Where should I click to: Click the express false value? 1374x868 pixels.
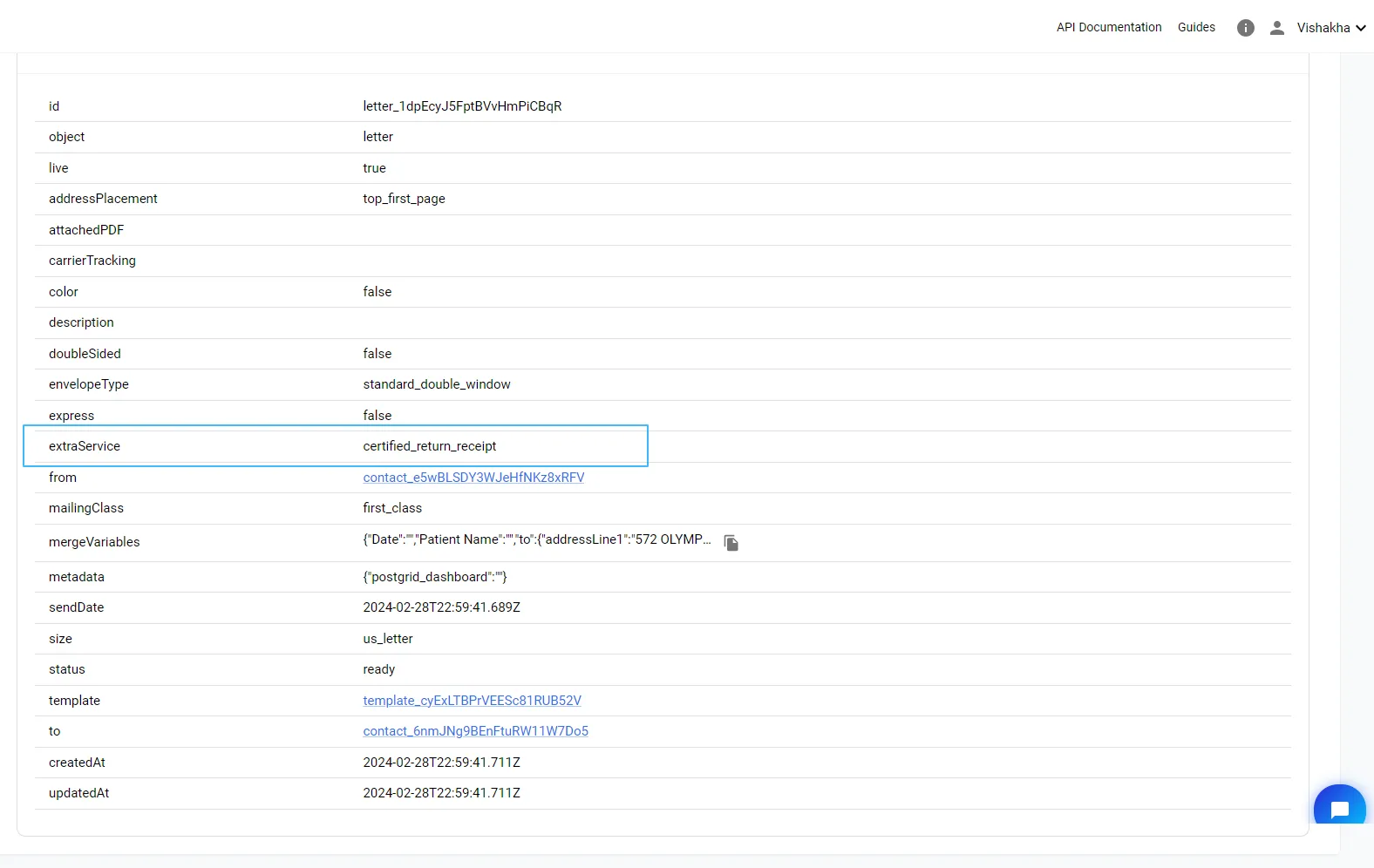[378, 416]
